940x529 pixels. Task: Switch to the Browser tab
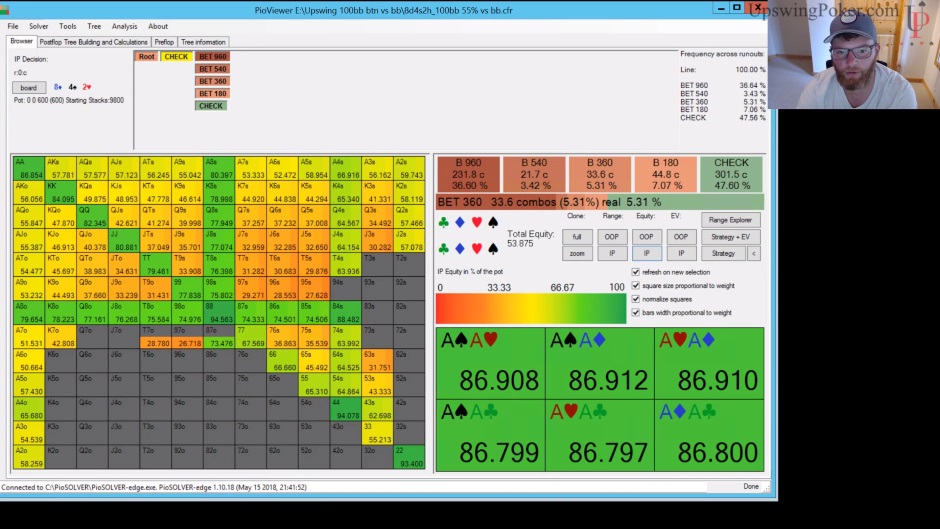(x=22, y=41)
